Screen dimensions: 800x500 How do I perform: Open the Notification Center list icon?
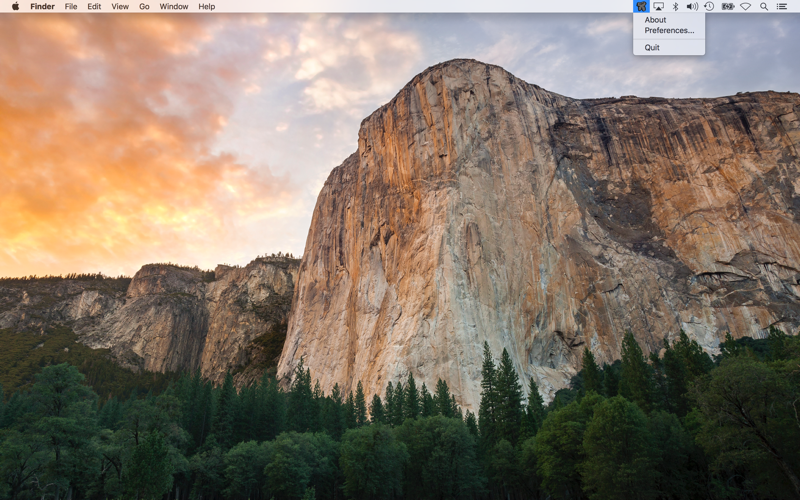click(782, 6)
